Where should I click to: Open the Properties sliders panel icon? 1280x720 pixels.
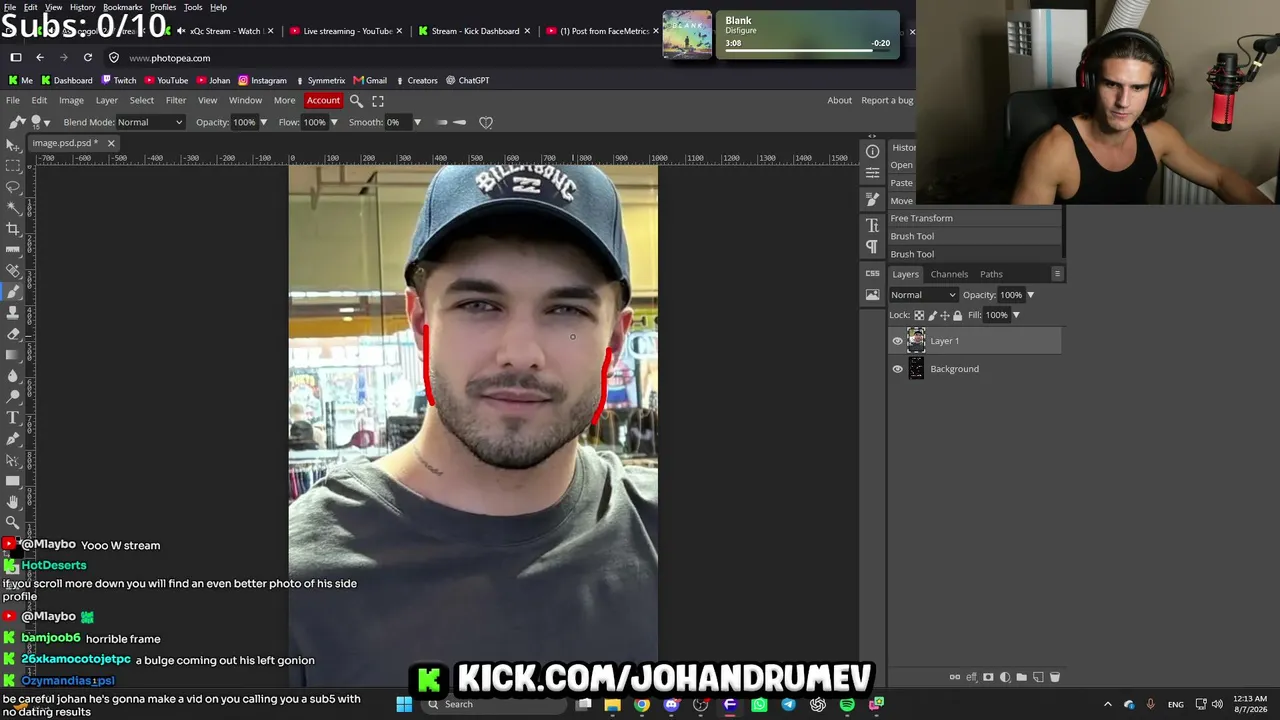coord(872,173)
